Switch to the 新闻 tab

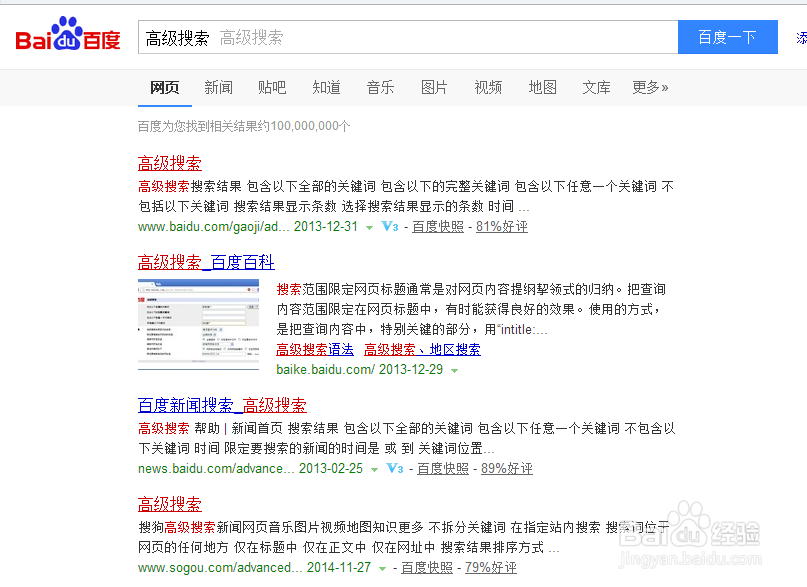(218, 87)
